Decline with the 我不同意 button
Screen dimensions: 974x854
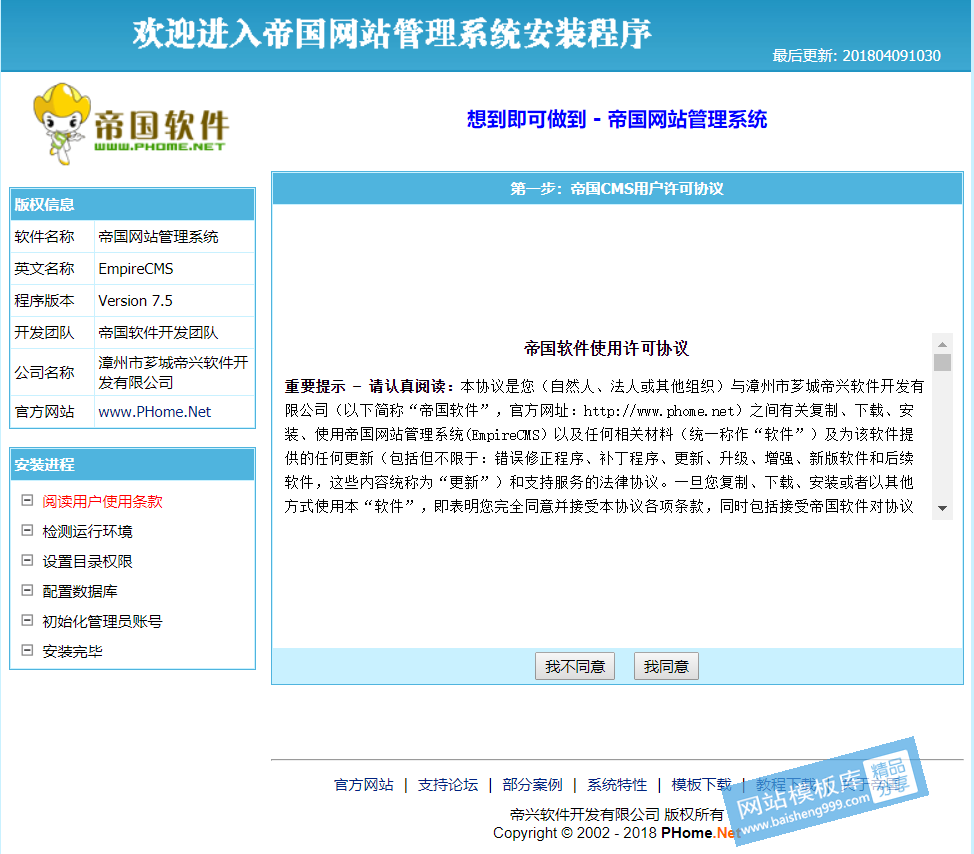(575, 666)
